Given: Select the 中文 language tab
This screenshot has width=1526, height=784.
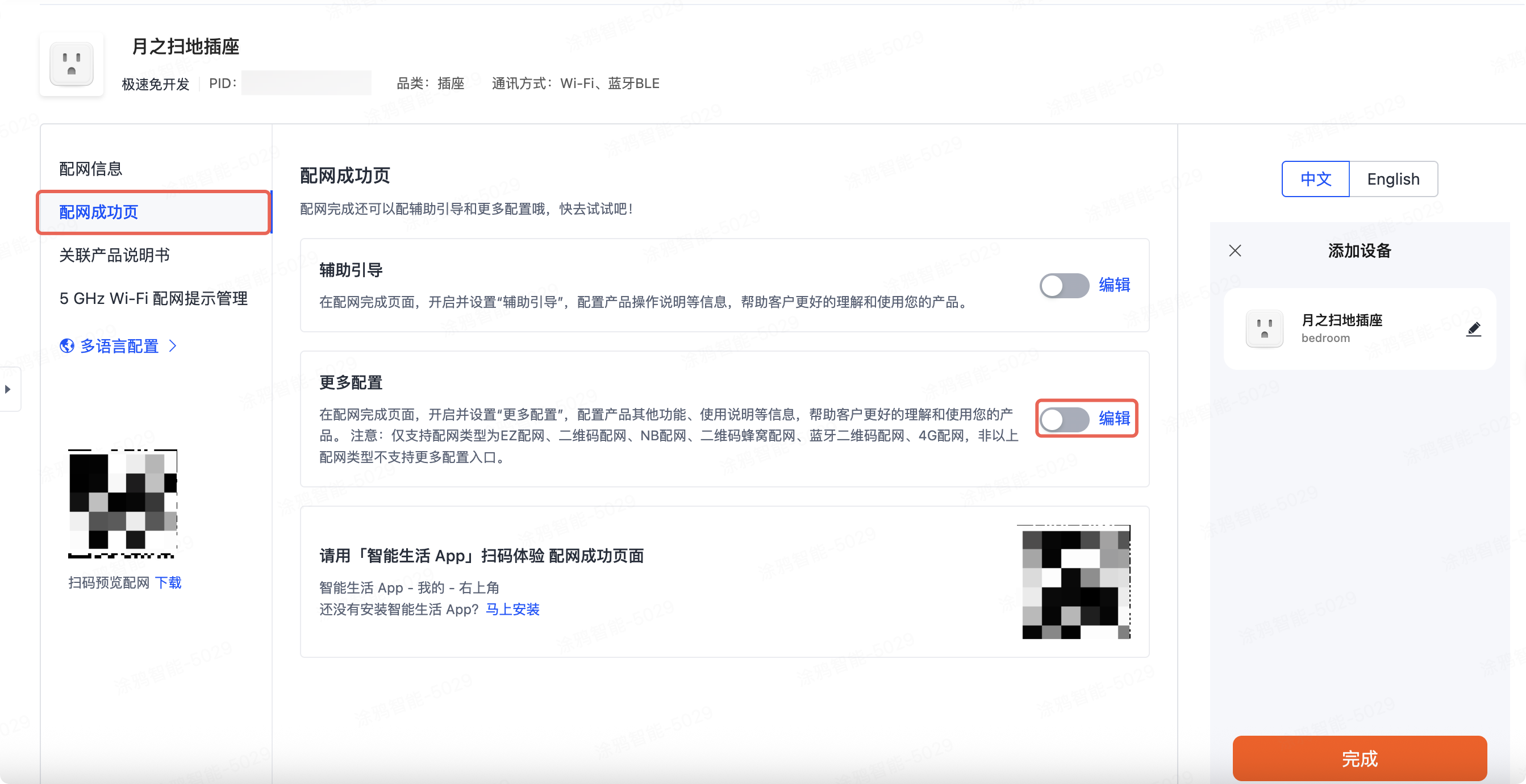Looking at the screenshot, I should click(1315, 179).
